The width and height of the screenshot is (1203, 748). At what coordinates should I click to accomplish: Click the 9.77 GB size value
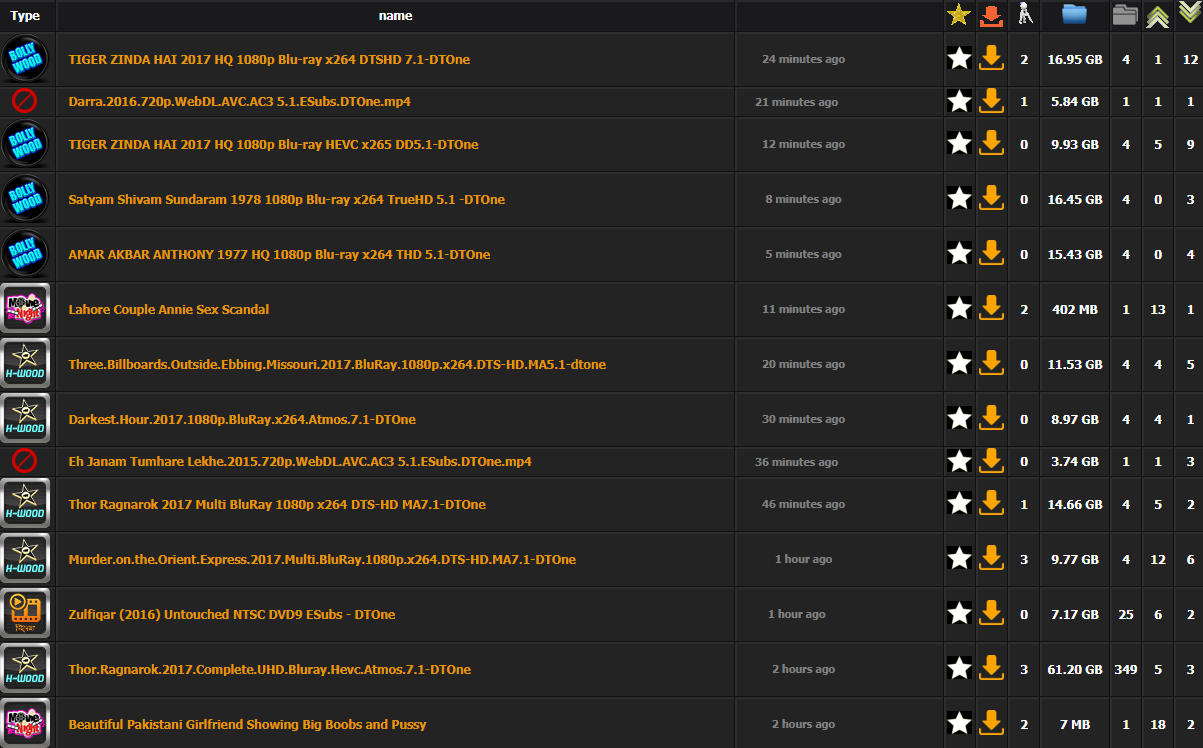[1075, 559]
